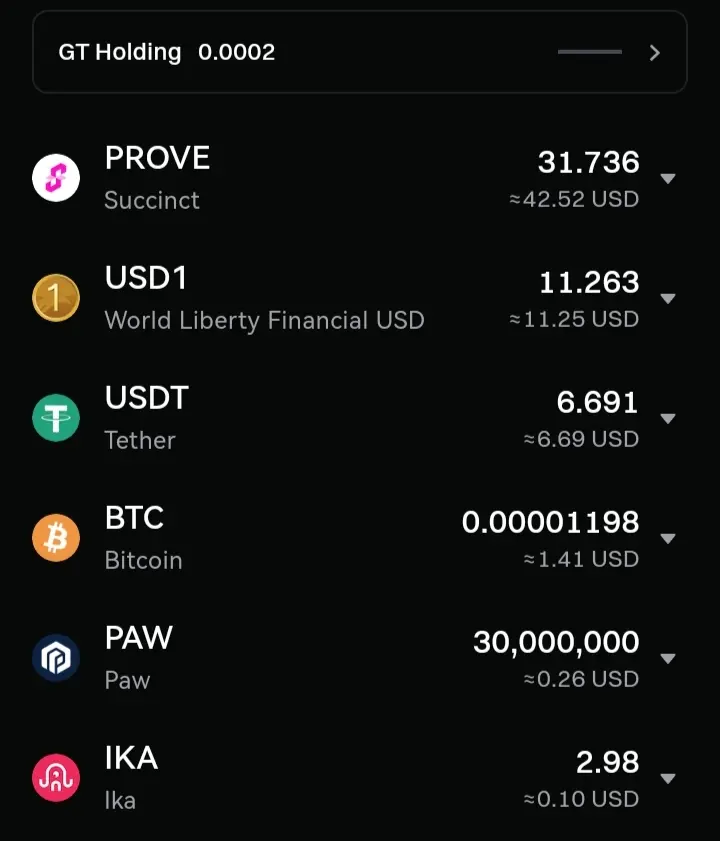This screenshot has width=720, height=841.
Task: Tap the orange Bitcoin icon
Action: tap(56, 538)
